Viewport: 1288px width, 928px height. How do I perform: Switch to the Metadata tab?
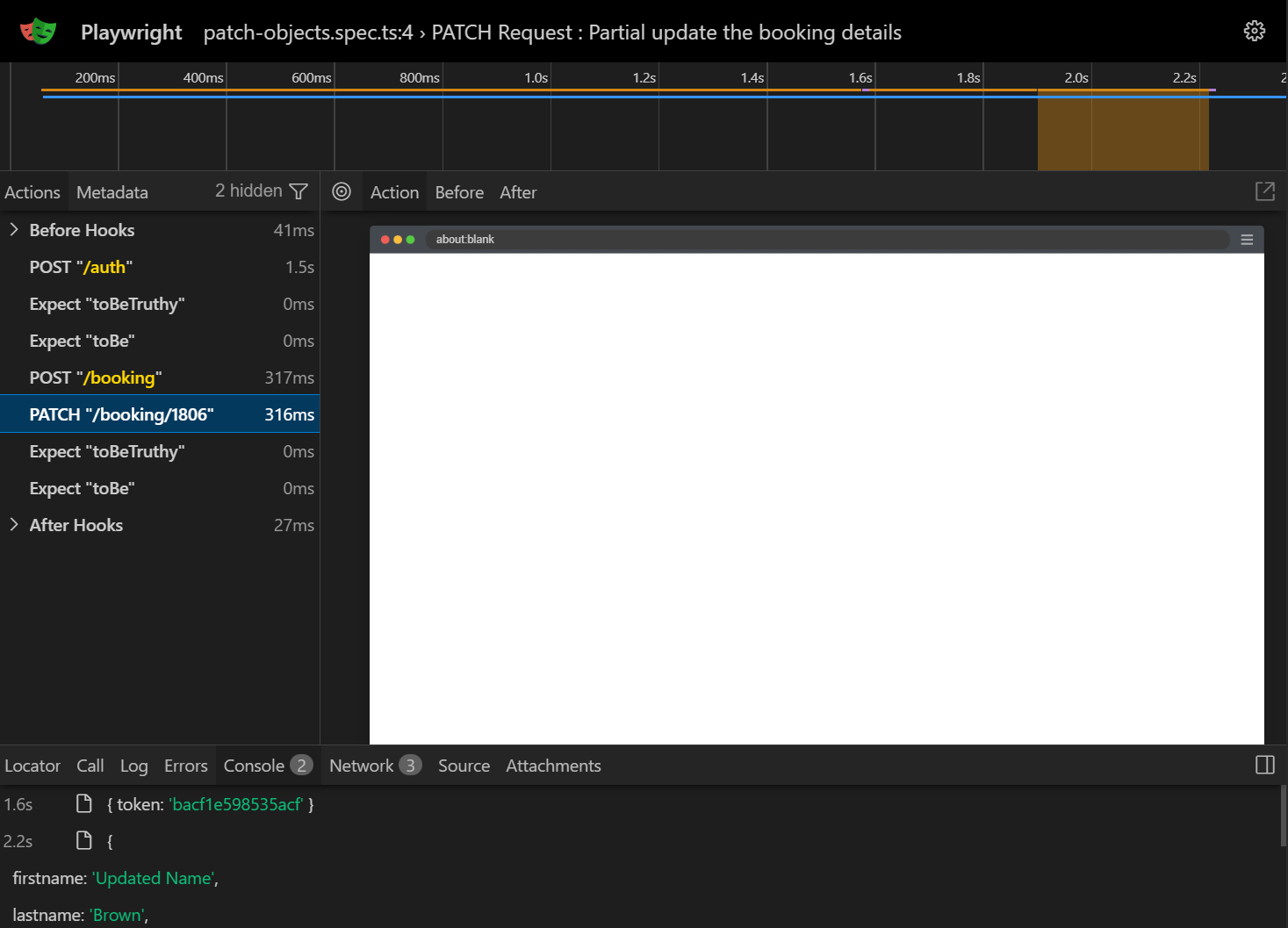112,192
